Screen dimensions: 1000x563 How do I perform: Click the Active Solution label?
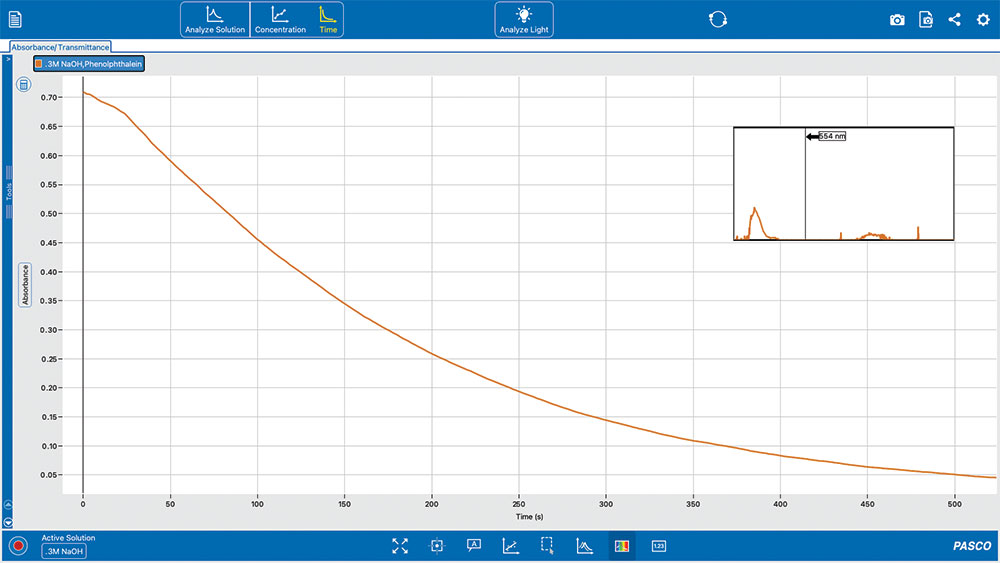point(68,537)
